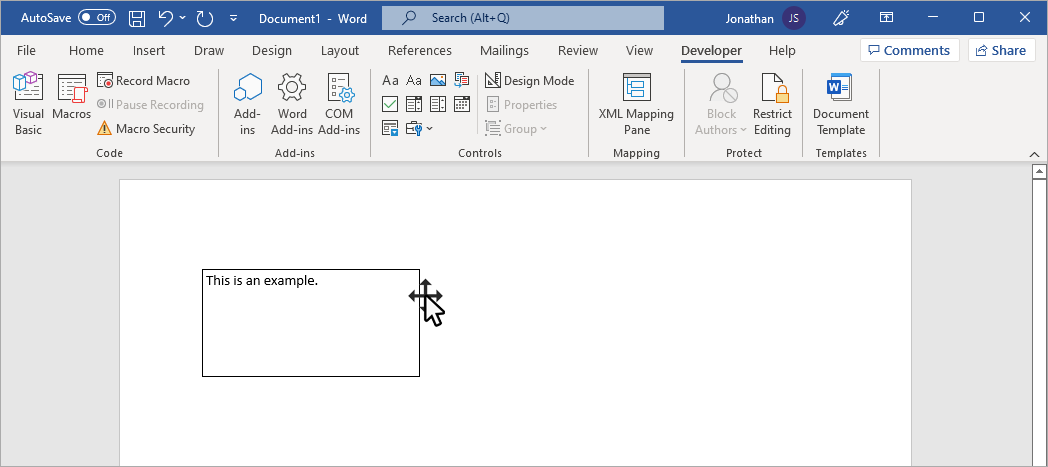Click the Share button
Screen dimensions: 1048x467
[1001, 50]
